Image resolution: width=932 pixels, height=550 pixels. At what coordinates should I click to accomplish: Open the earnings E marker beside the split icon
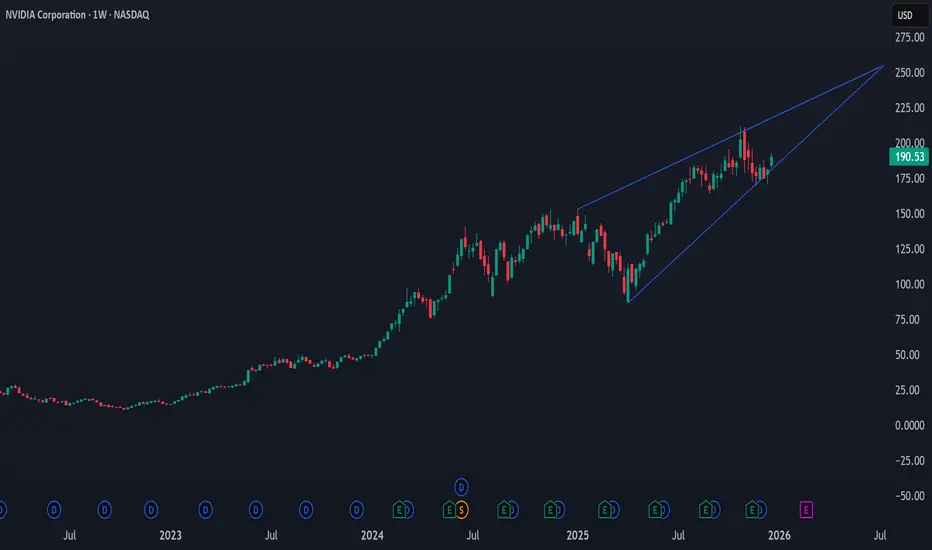tap(449, 510)
